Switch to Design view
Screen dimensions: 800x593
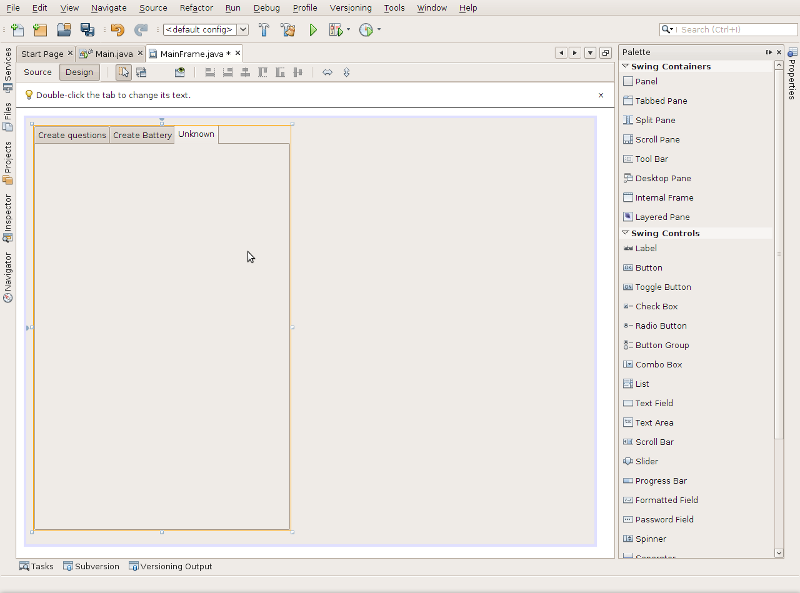click(79, 72)
